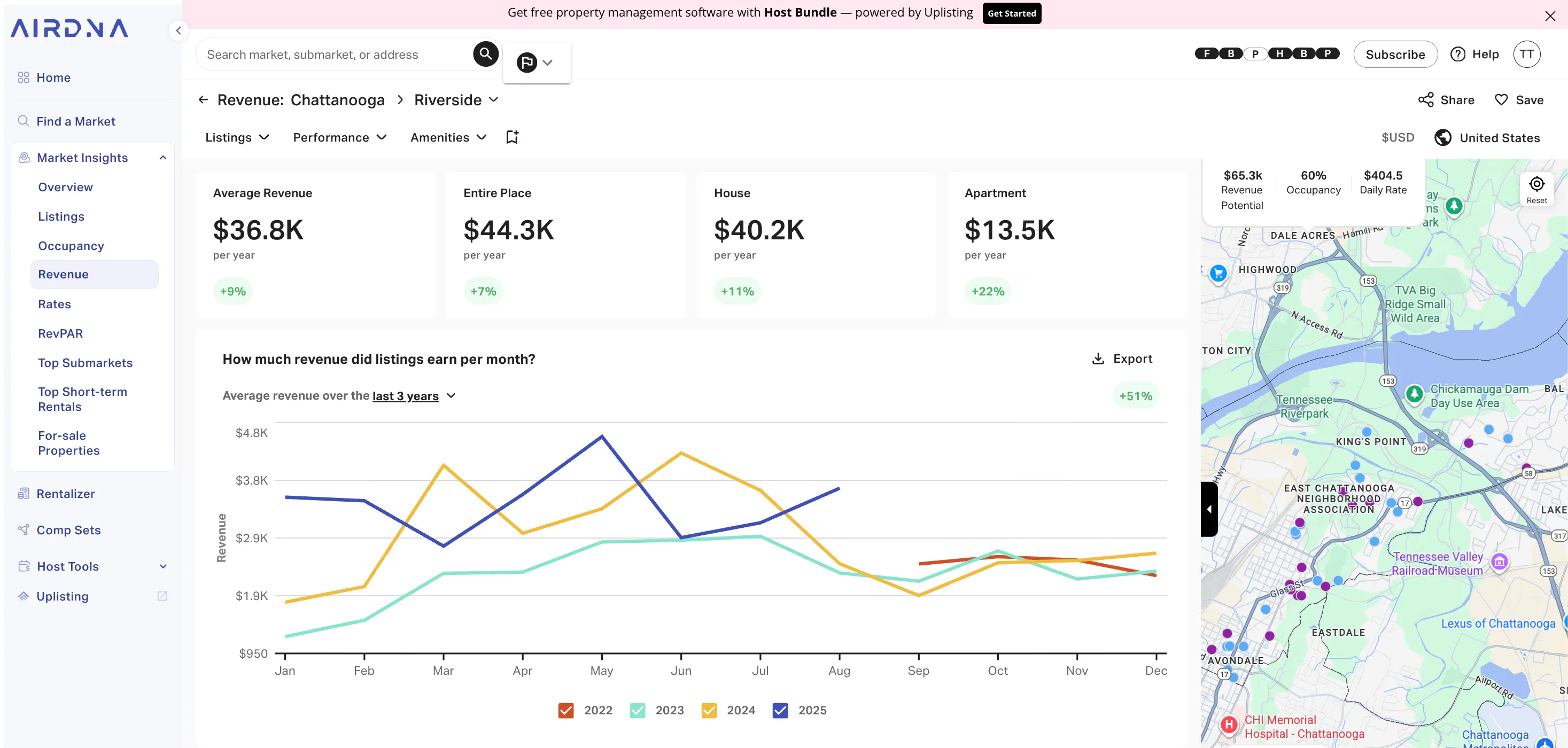Click the 60% Occupancy value

tap(1313, 175)
